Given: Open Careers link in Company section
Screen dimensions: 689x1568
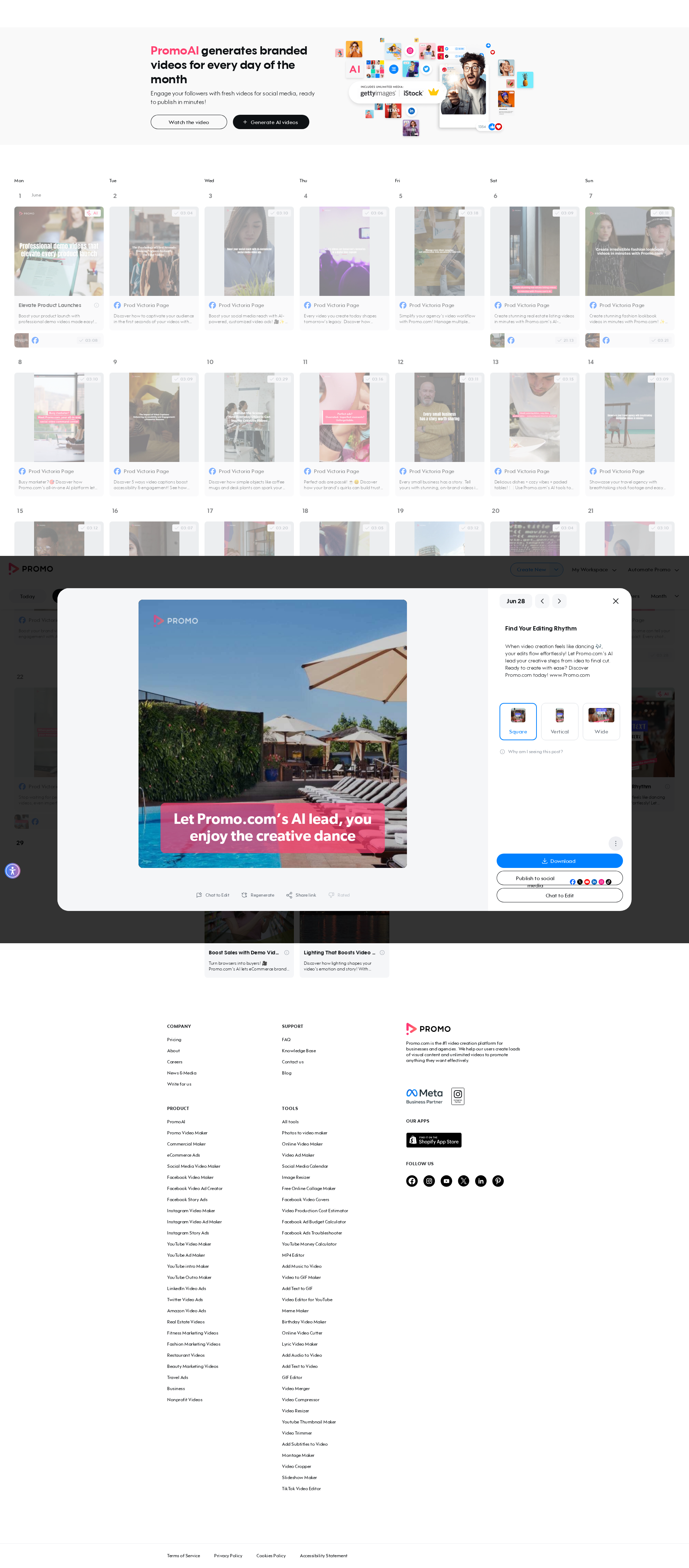Looking at the screenshot, I should click(175, 1062).
